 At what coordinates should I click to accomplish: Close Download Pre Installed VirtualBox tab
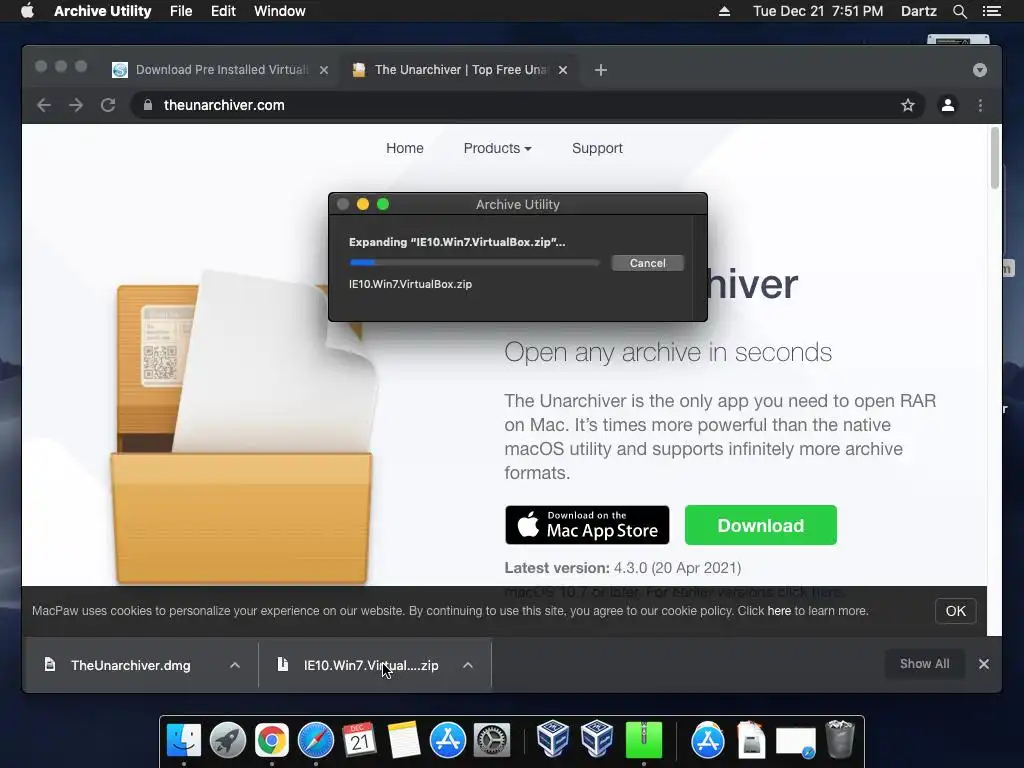coord(324,70)
